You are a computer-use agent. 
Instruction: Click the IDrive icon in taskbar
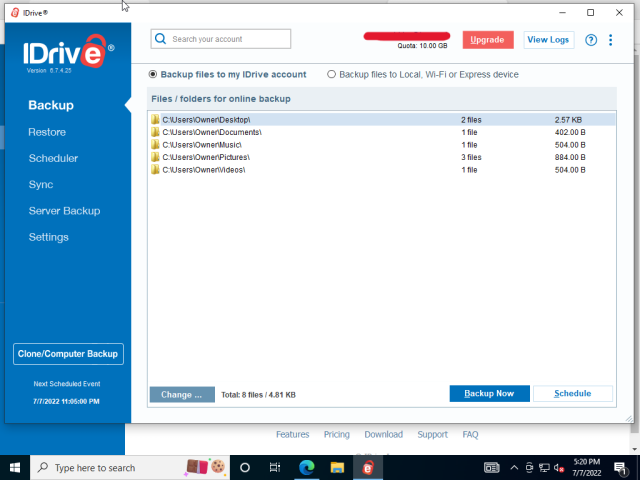tap(368, 467)
